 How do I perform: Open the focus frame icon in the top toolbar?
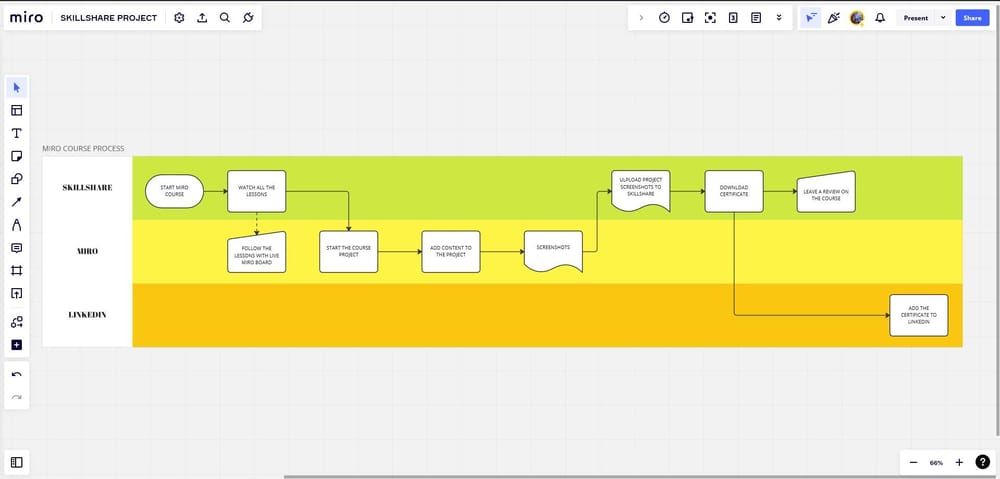click(x=710, y=18)
